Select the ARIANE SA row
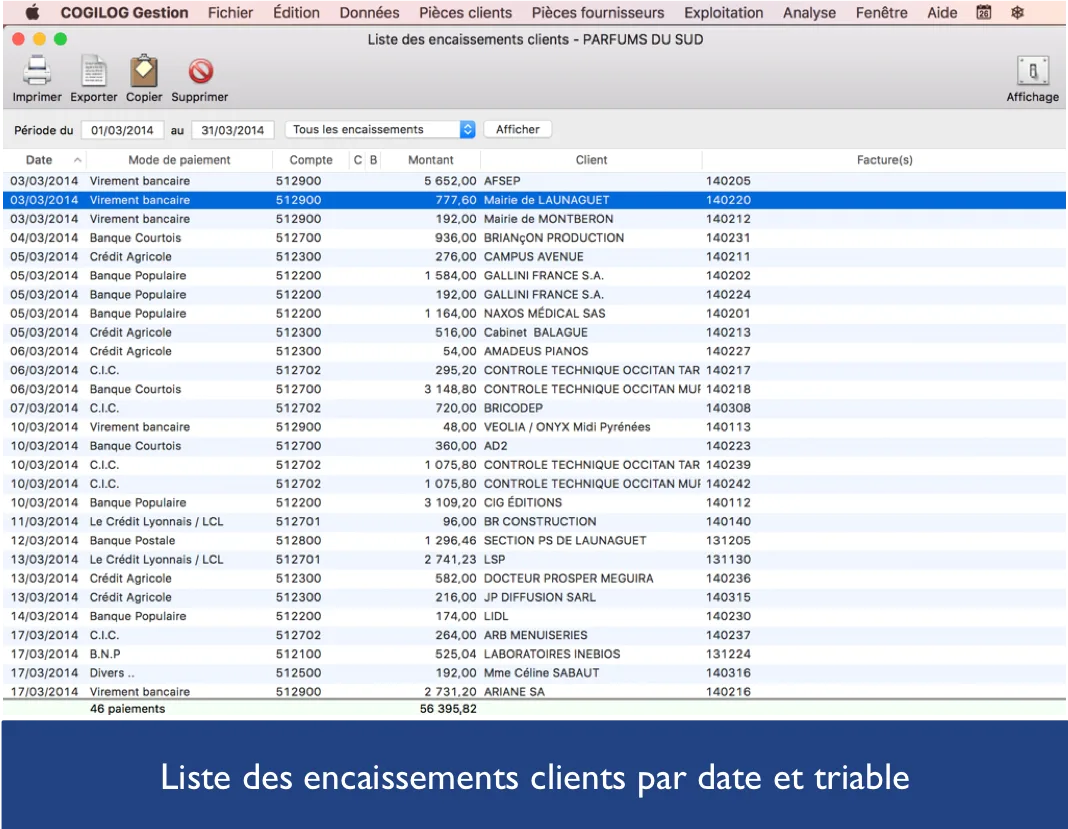This screenshot has height=829, width=1068. pyautogui.click(x=534, y=691)
